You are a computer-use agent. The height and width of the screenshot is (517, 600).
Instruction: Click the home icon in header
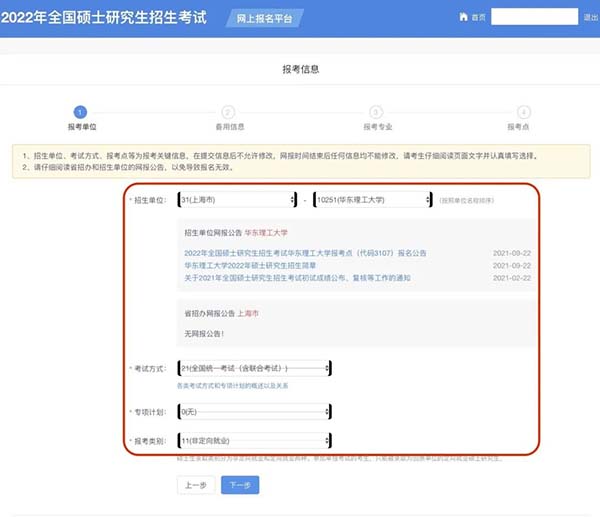point(463,17)
